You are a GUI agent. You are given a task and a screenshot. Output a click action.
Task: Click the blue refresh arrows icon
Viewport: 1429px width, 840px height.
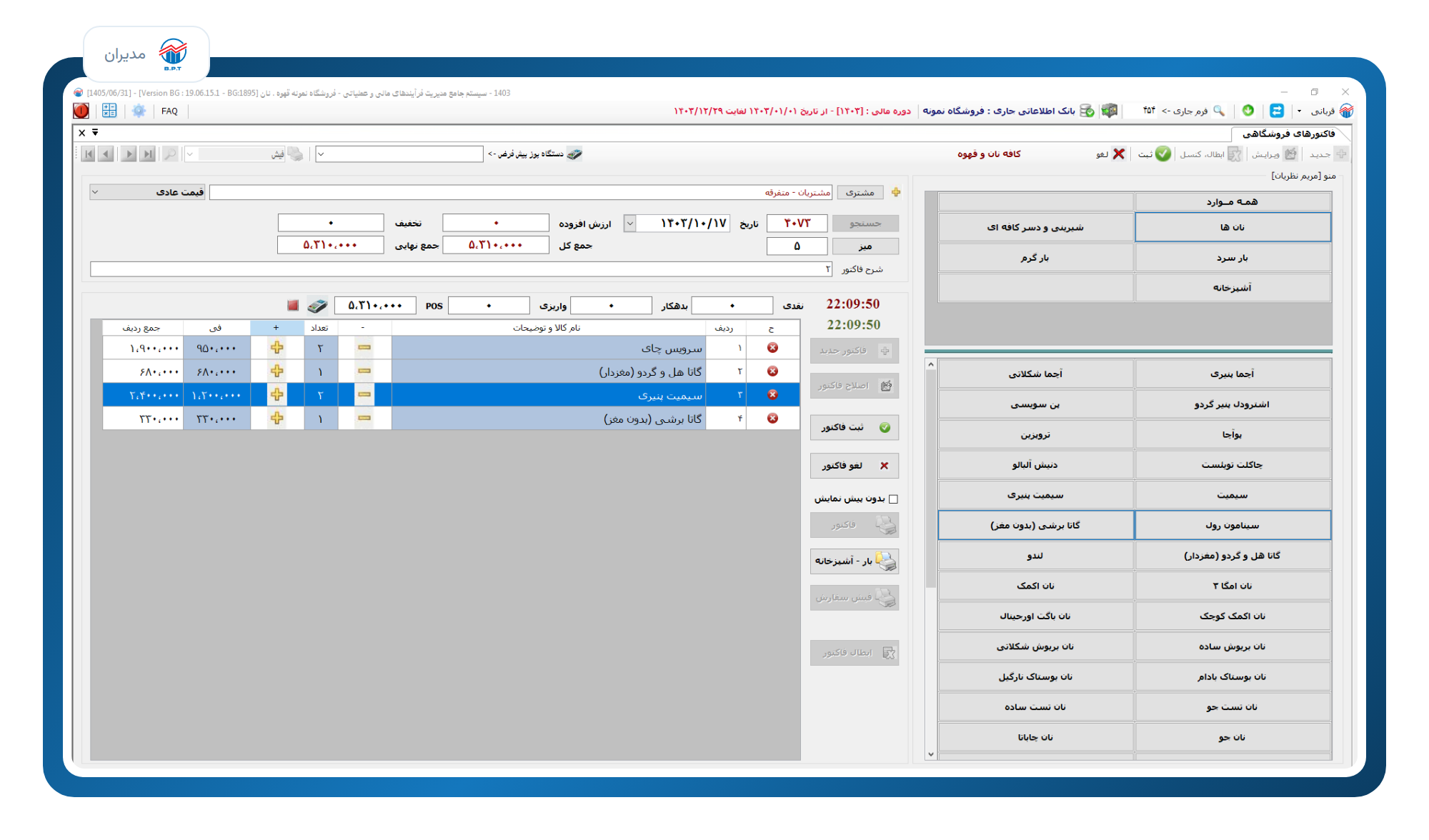1276,111
